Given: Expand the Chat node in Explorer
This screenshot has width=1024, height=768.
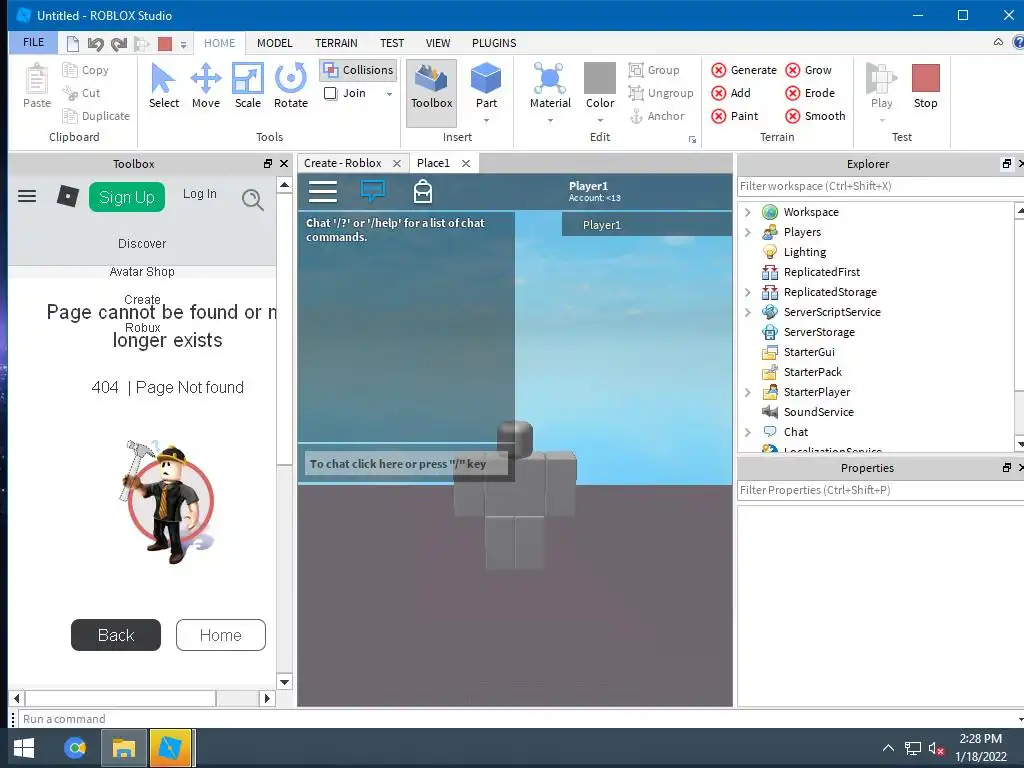Looking at the screenshot, I should tap(748, 432).
